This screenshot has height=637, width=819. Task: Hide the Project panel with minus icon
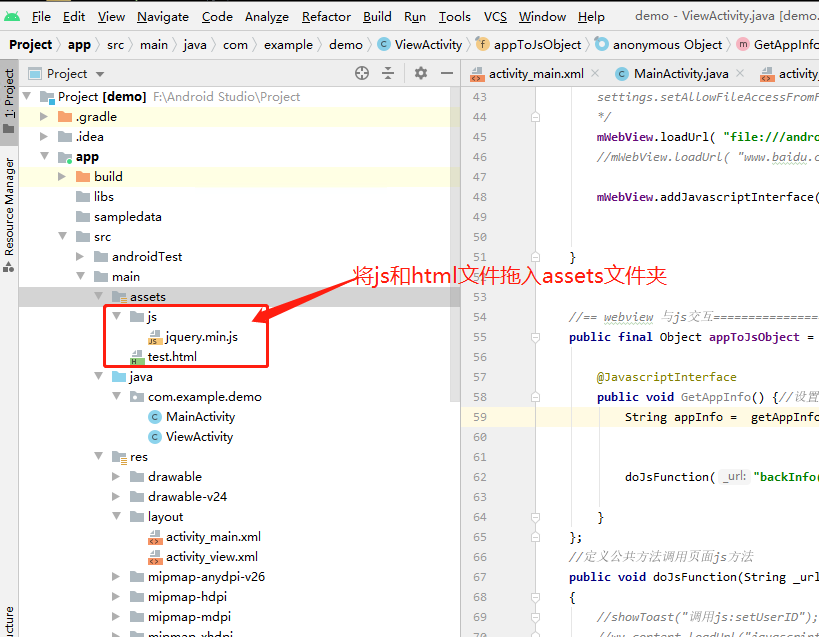446,73
